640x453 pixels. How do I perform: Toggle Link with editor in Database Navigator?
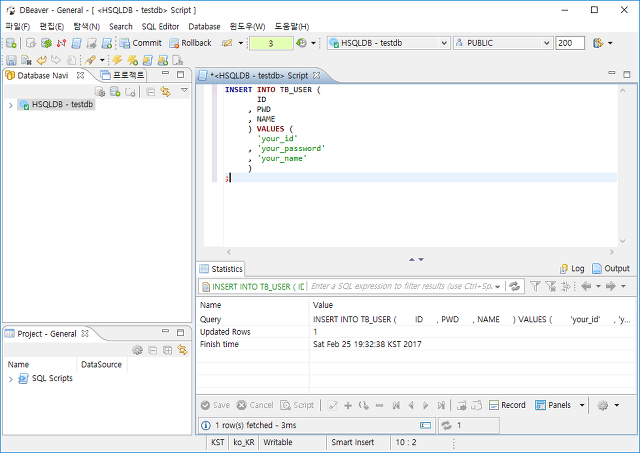[165, 92]
